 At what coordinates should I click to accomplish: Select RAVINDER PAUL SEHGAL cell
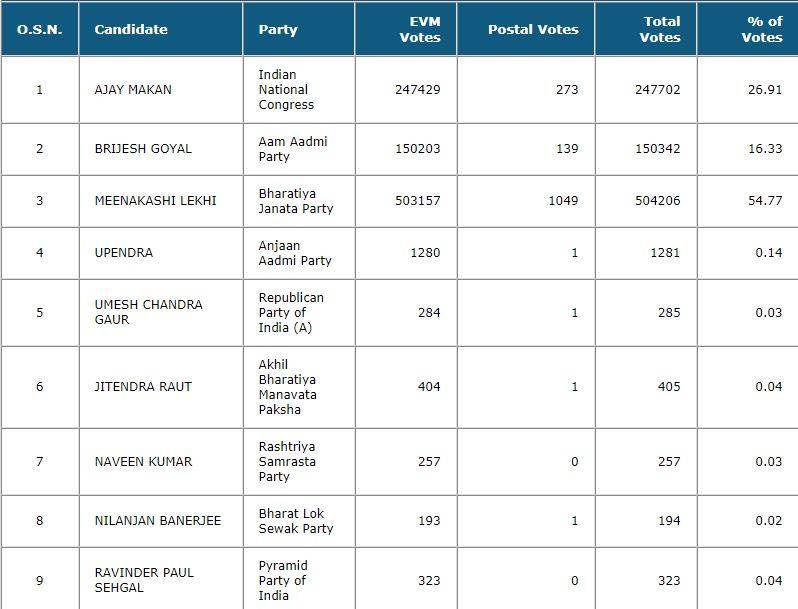[144, 580]
